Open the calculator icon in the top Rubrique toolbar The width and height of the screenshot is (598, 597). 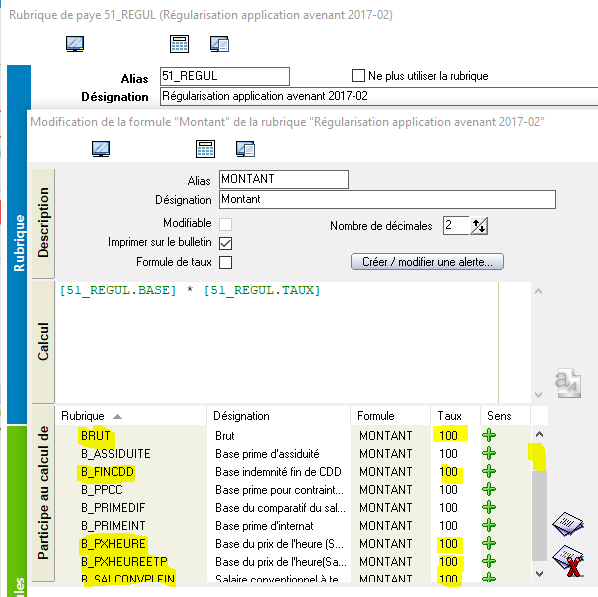click(x=179, y=44)
